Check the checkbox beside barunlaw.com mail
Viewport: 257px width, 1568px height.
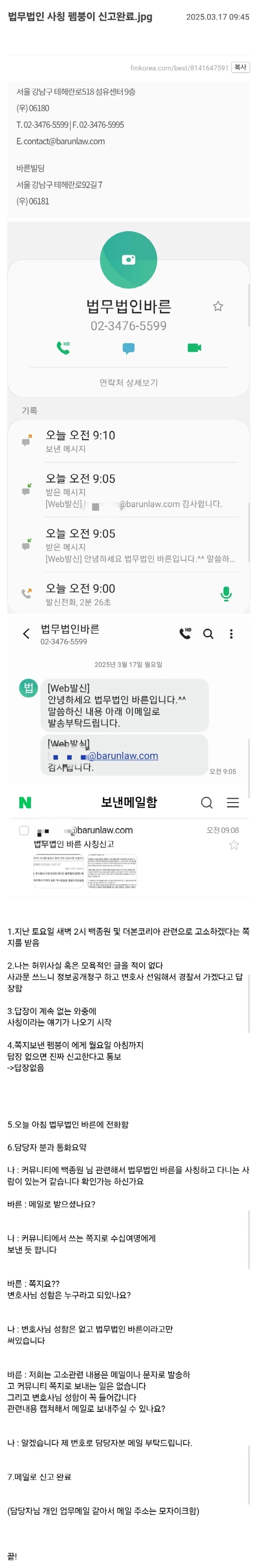[24, 830]
